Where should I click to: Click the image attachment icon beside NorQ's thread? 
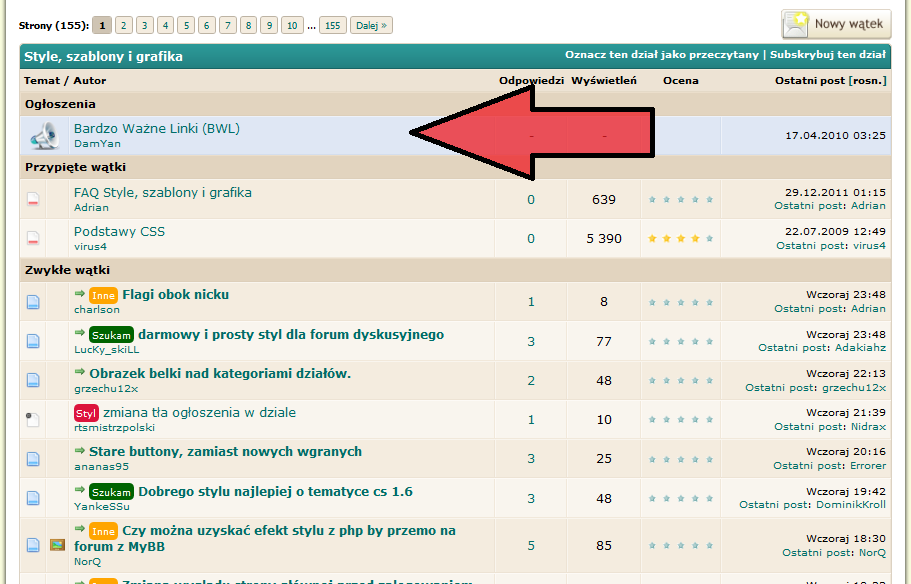[57, 545]
